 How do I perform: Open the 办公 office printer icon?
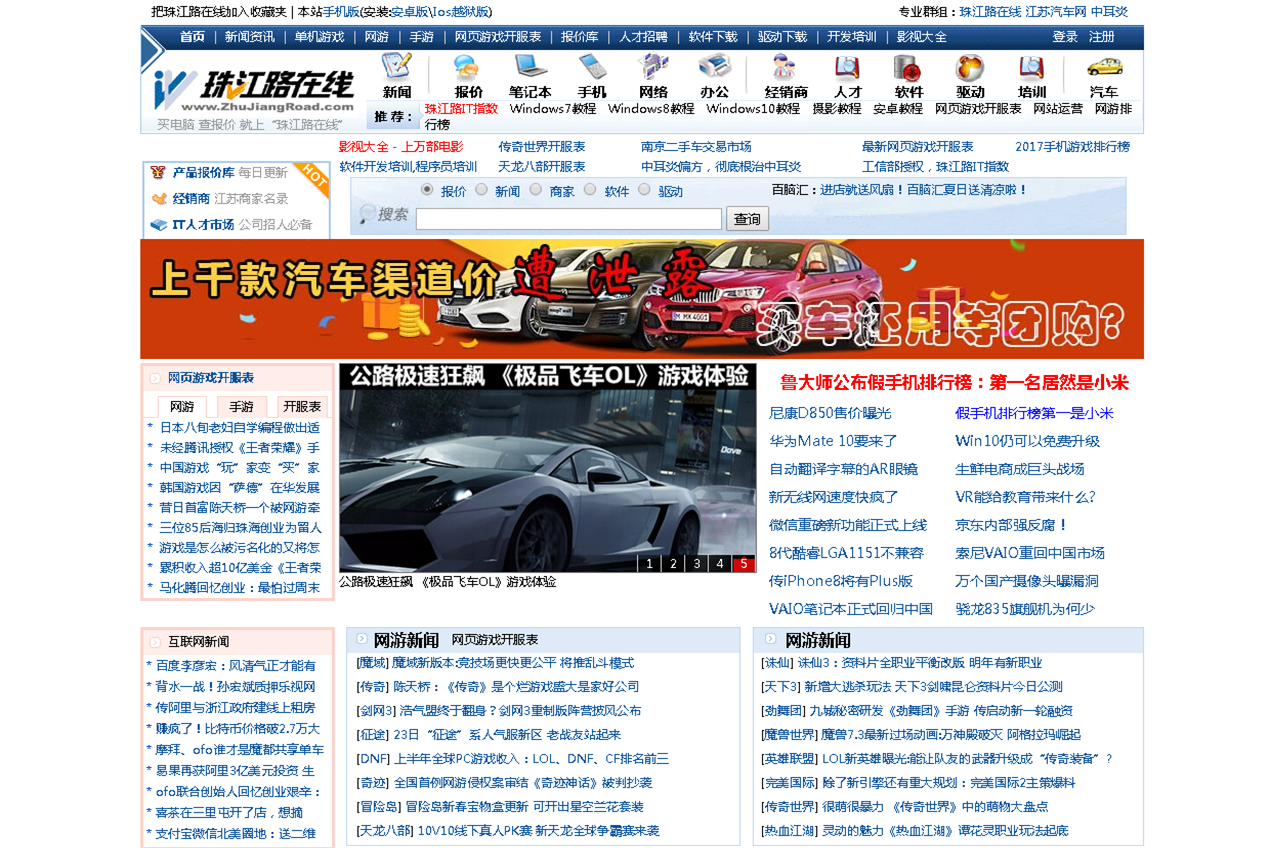coord(714,68)
